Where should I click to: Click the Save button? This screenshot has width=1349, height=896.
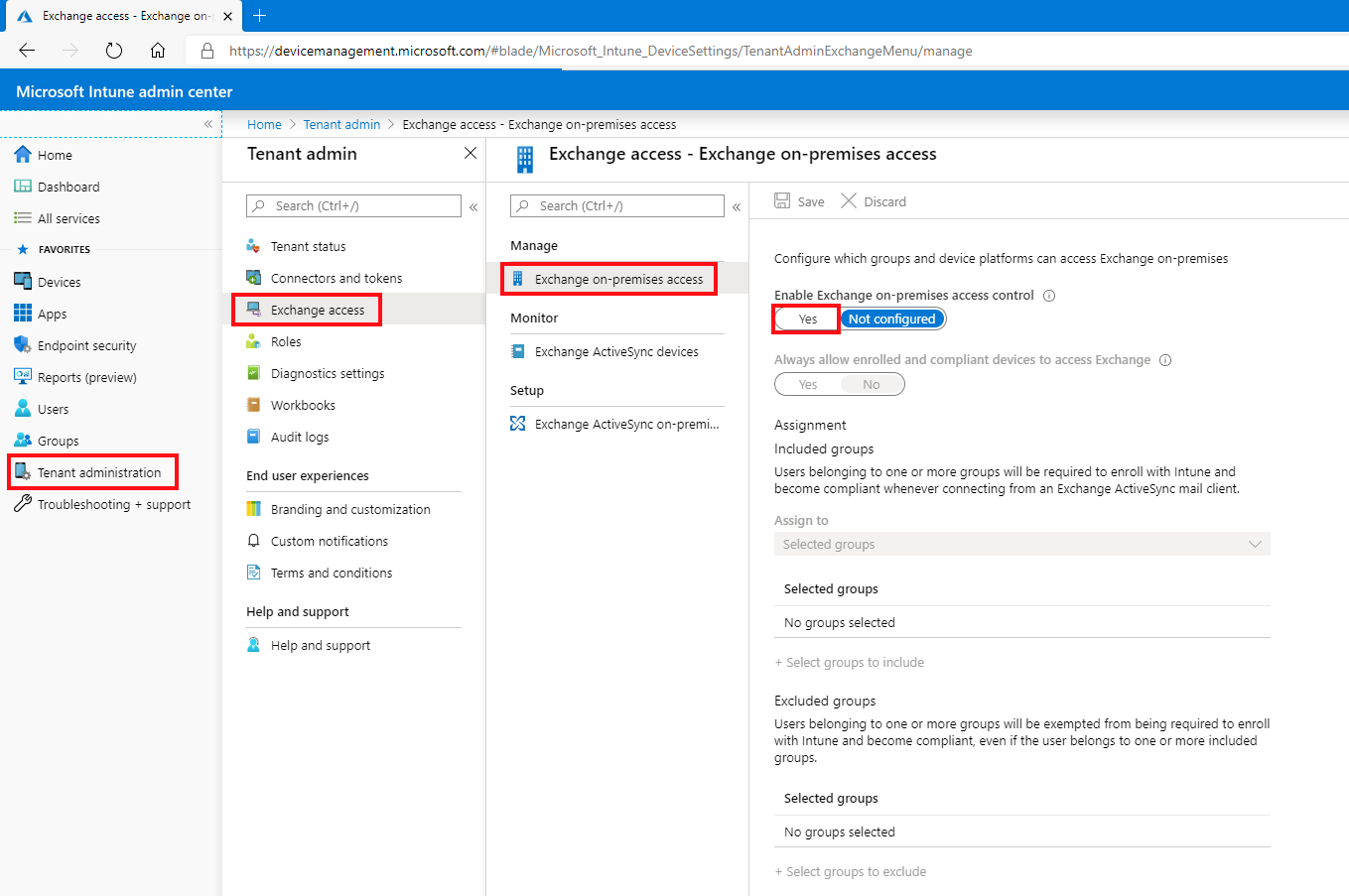[799, 201]
